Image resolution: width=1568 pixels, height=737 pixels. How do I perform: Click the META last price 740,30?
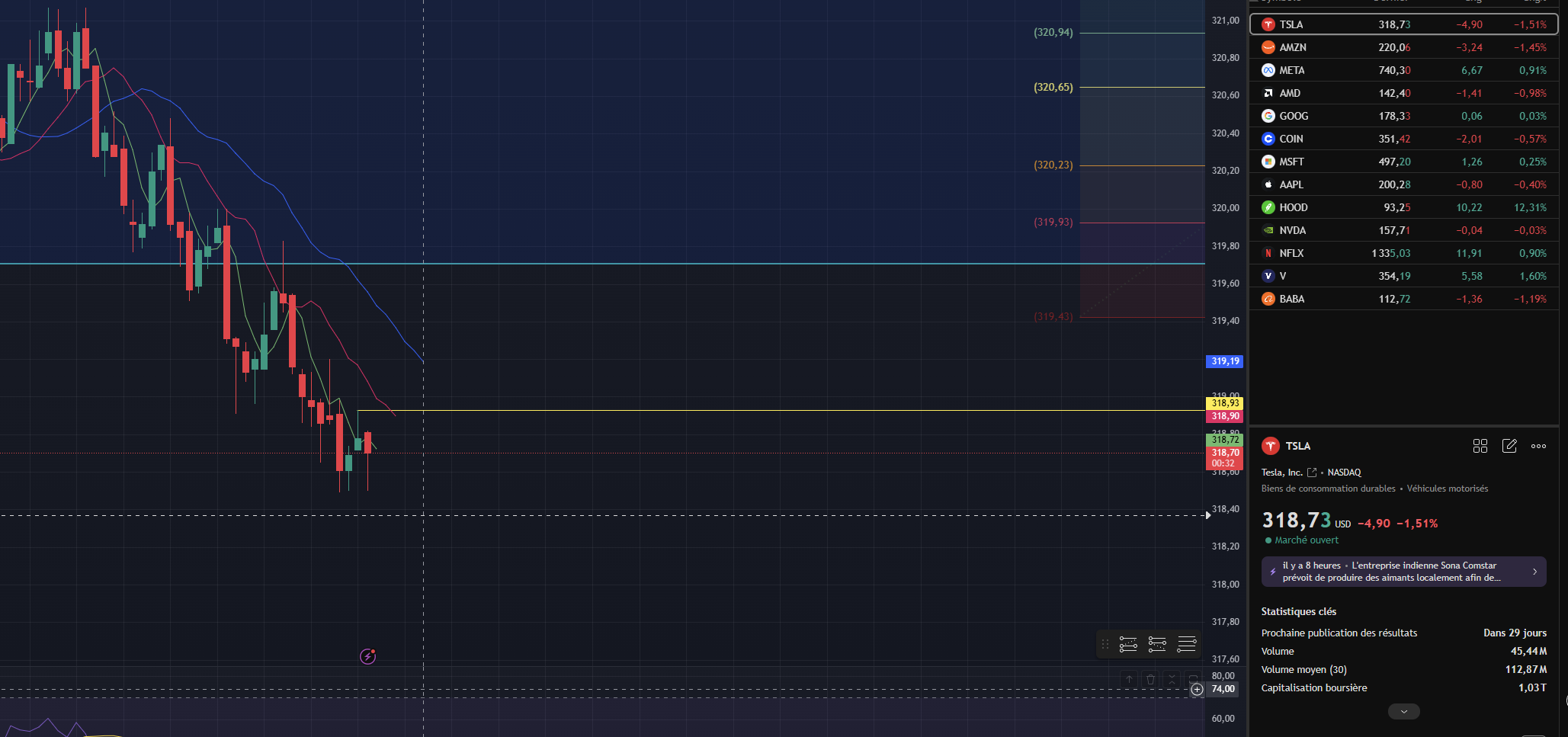(1394, 70)
